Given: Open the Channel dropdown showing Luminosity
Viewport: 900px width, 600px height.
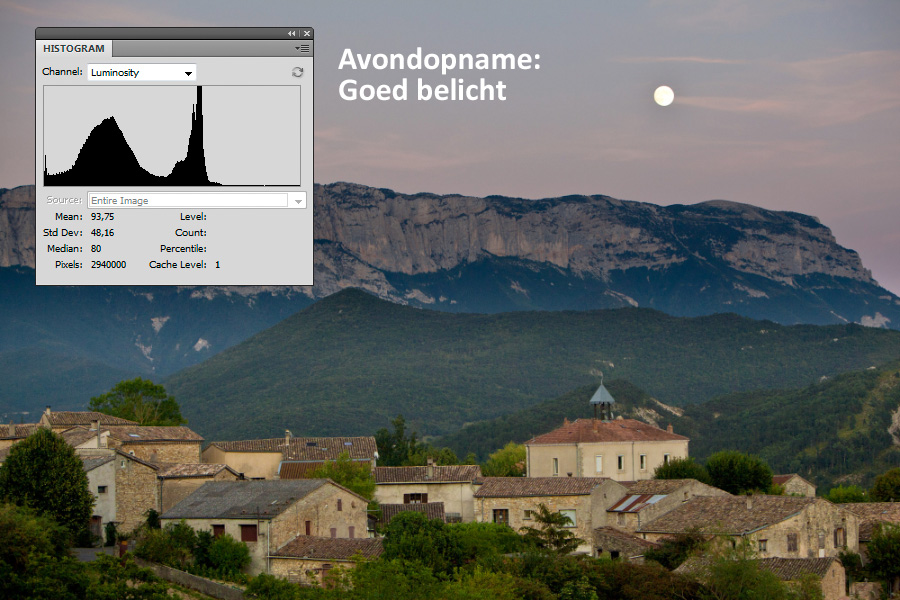Looking at the screenshot, I should pos(142,72).
